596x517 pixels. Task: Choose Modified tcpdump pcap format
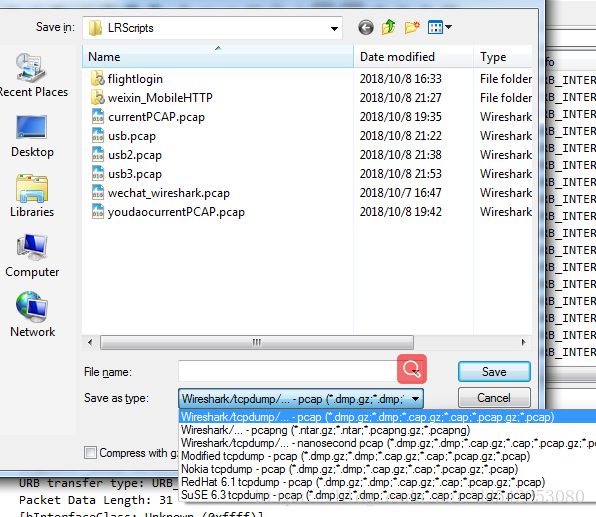tap(387, 456)
